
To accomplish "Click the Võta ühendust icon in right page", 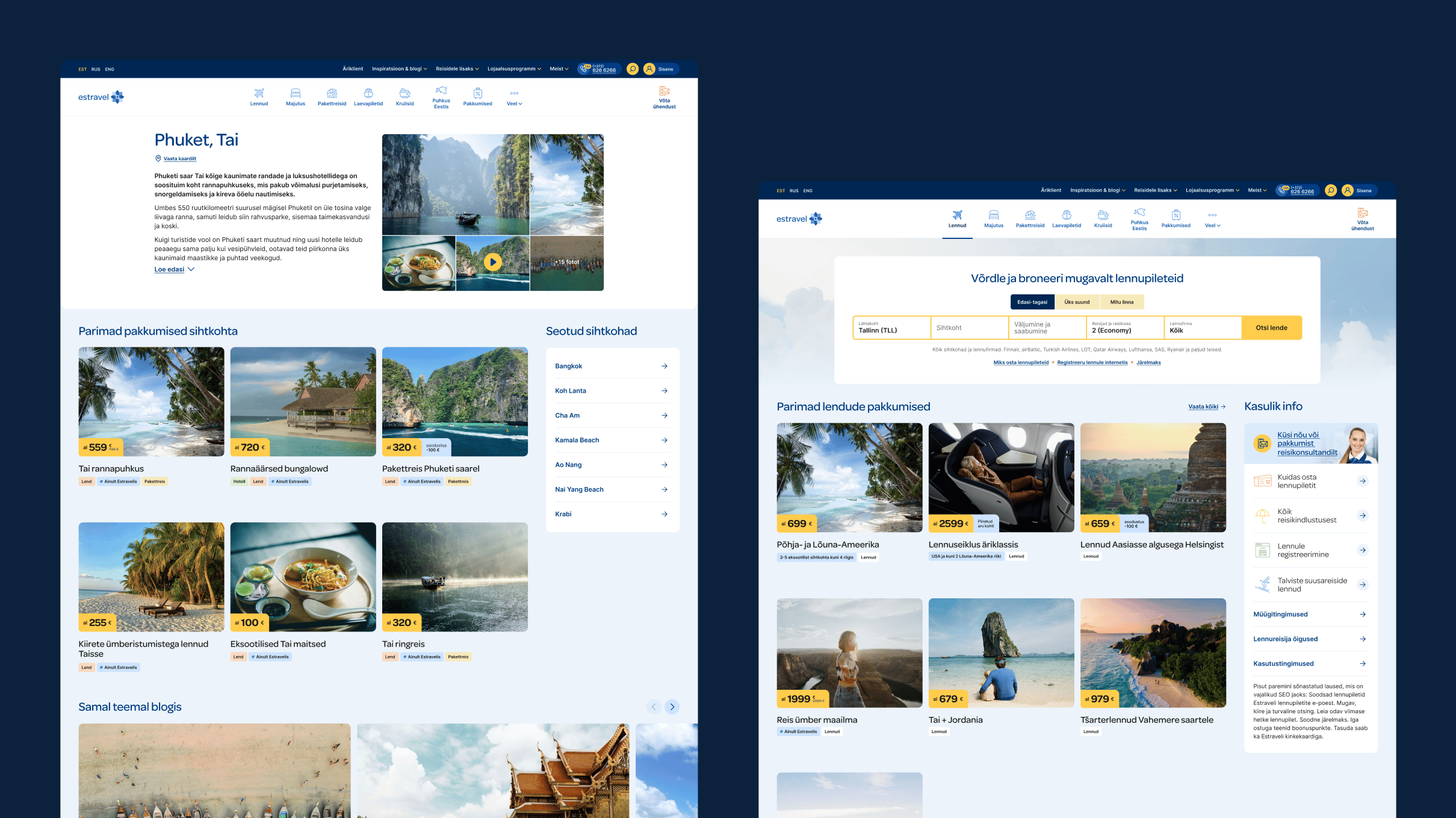I will click(x=1363, y=213).
